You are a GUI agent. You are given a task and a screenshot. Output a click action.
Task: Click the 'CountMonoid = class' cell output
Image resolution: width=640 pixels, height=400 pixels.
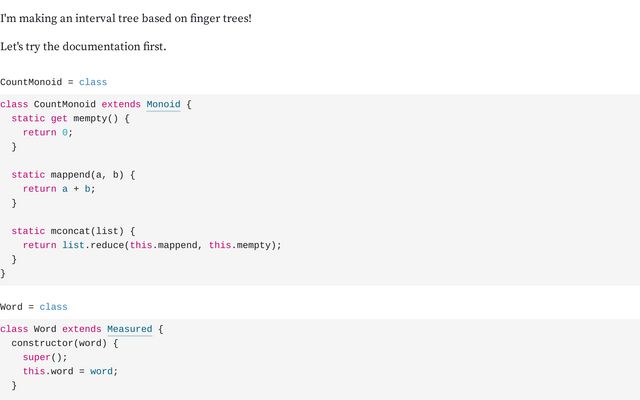tap(53, 82)
